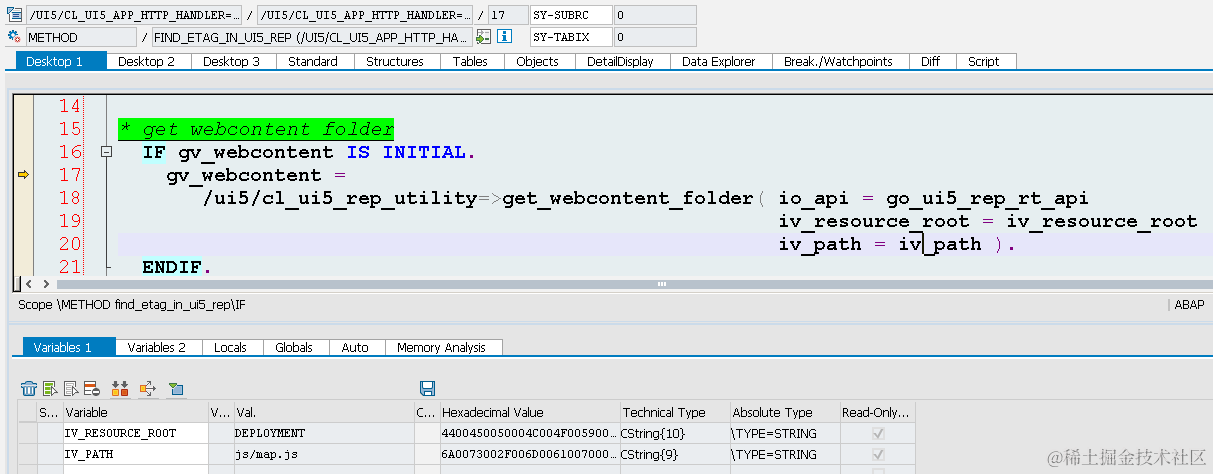Click the blue information icon

pyautogui.click(x=505, y=37)
